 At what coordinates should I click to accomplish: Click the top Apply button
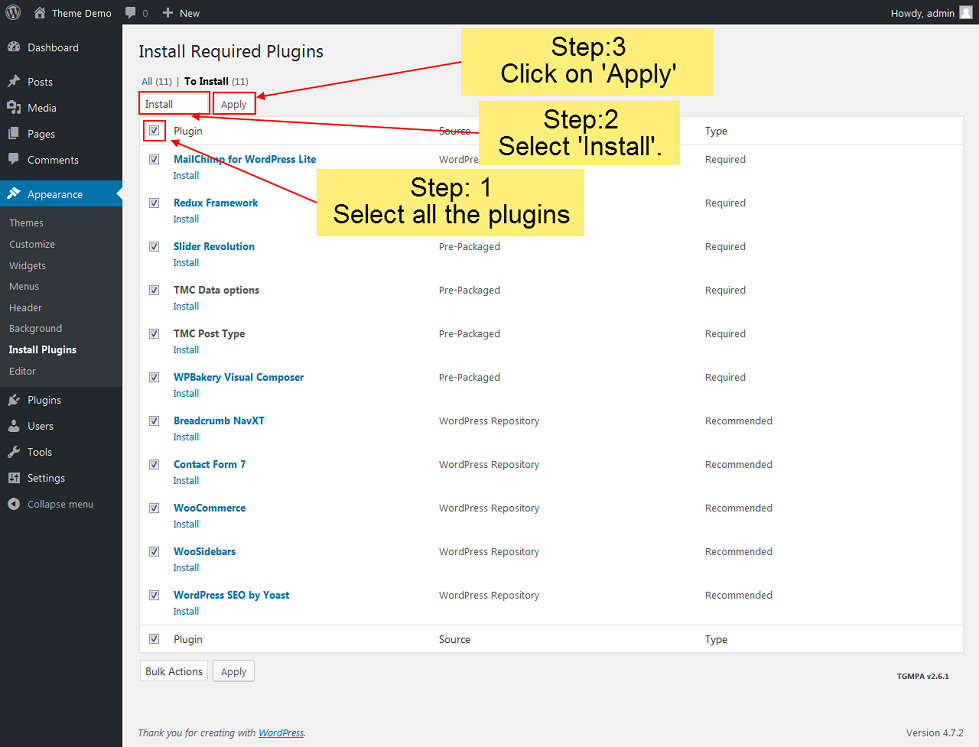click(x=234, y=104)
